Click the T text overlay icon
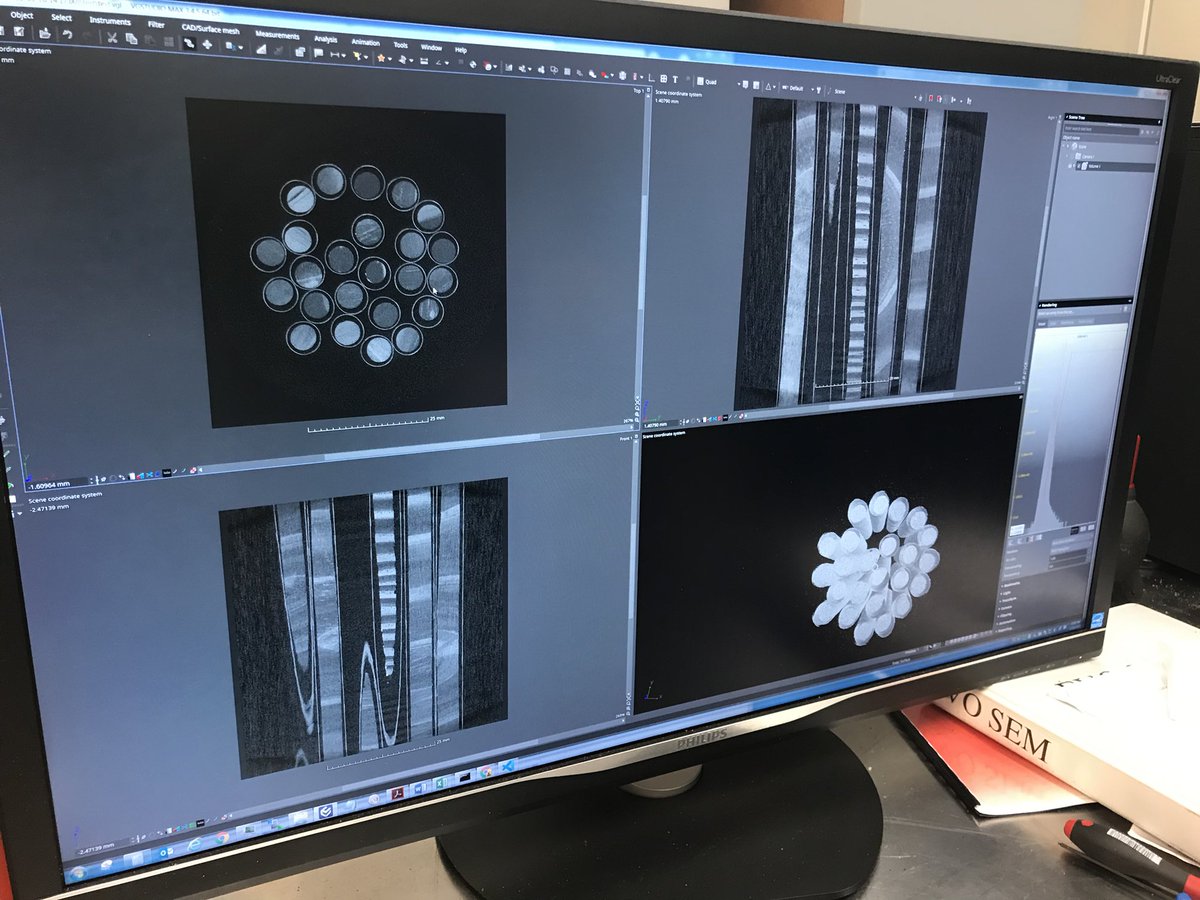Viewport: 1200px width, 900px height. coord(675,79)
